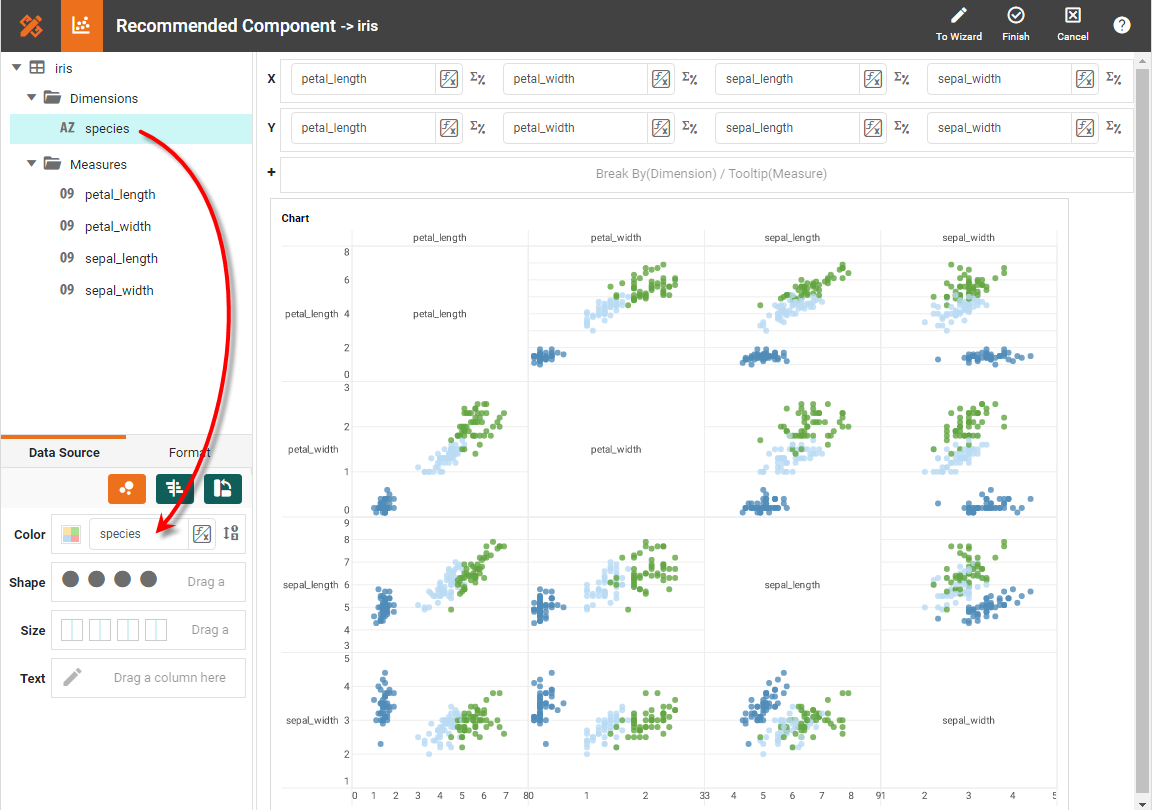
Task: Click the formula icon beside X-axis petal_length
Action: click(x=449, y=79)
